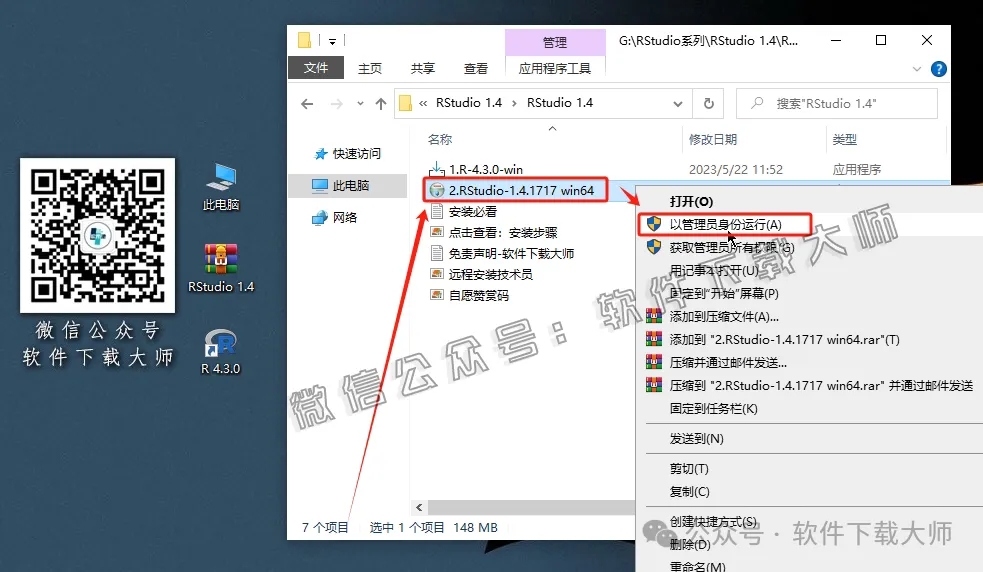Choose 删除(D) in the context menu
983x572 pixels.
pos(690,544)
